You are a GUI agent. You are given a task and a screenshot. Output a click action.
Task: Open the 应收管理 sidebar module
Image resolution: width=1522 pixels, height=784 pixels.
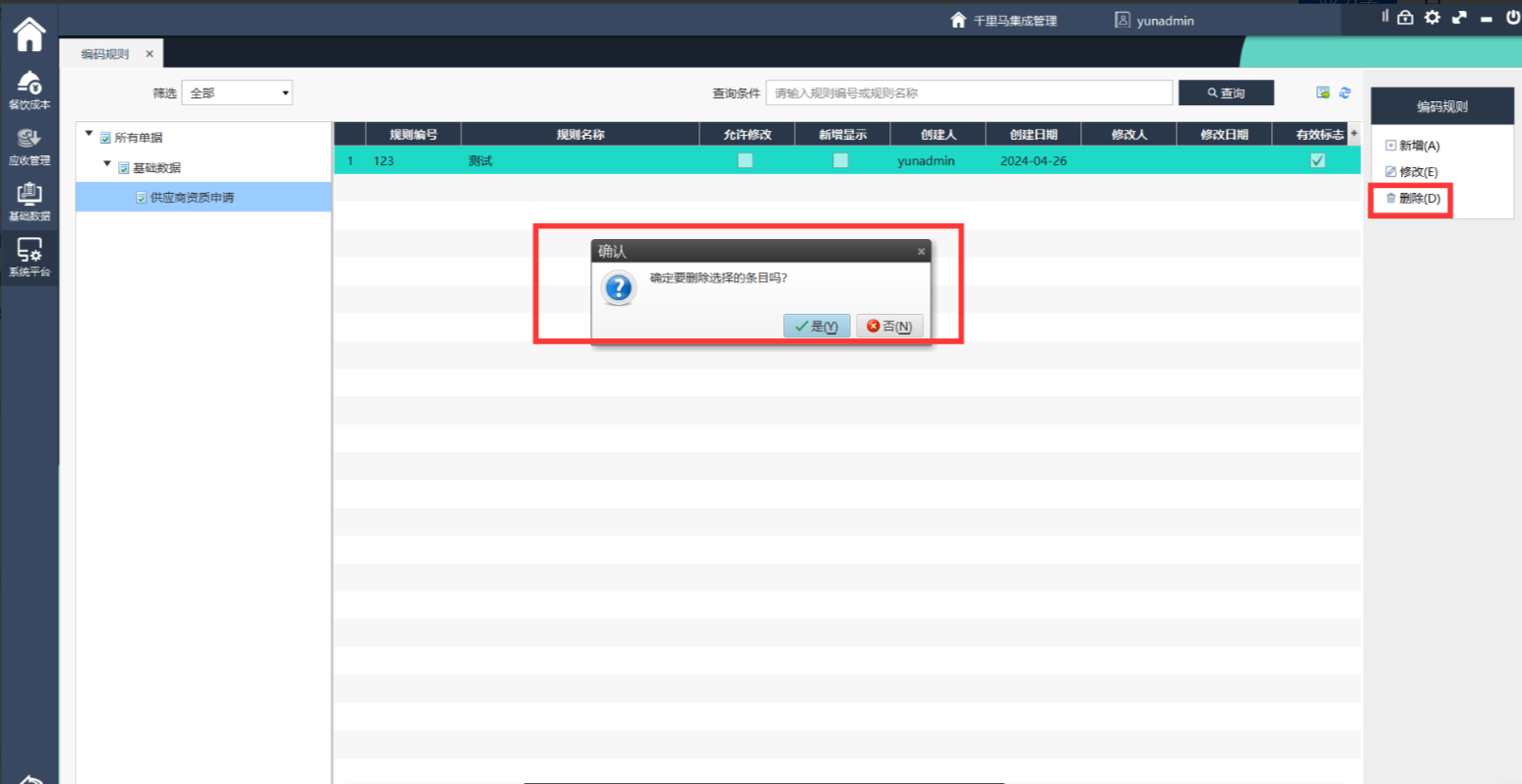pos(29,146)
